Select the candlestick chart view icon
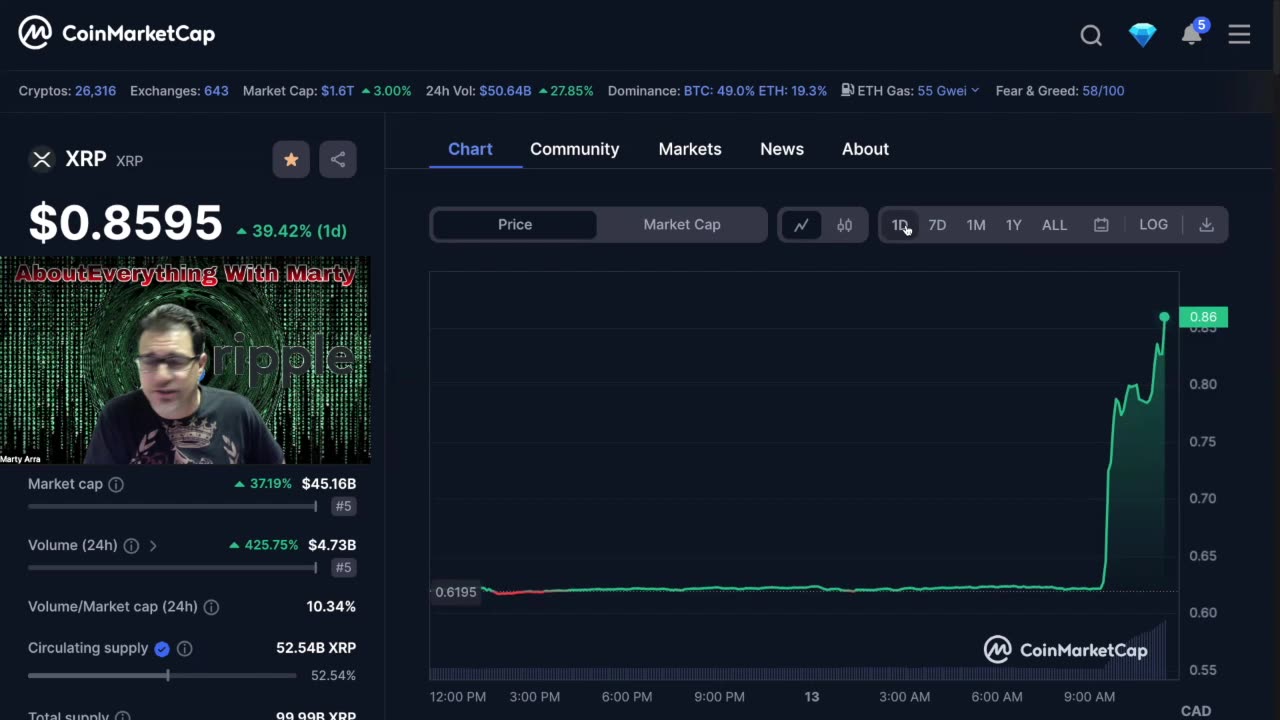The width and height of the screenshot is (1280, 720). [844, 225]
